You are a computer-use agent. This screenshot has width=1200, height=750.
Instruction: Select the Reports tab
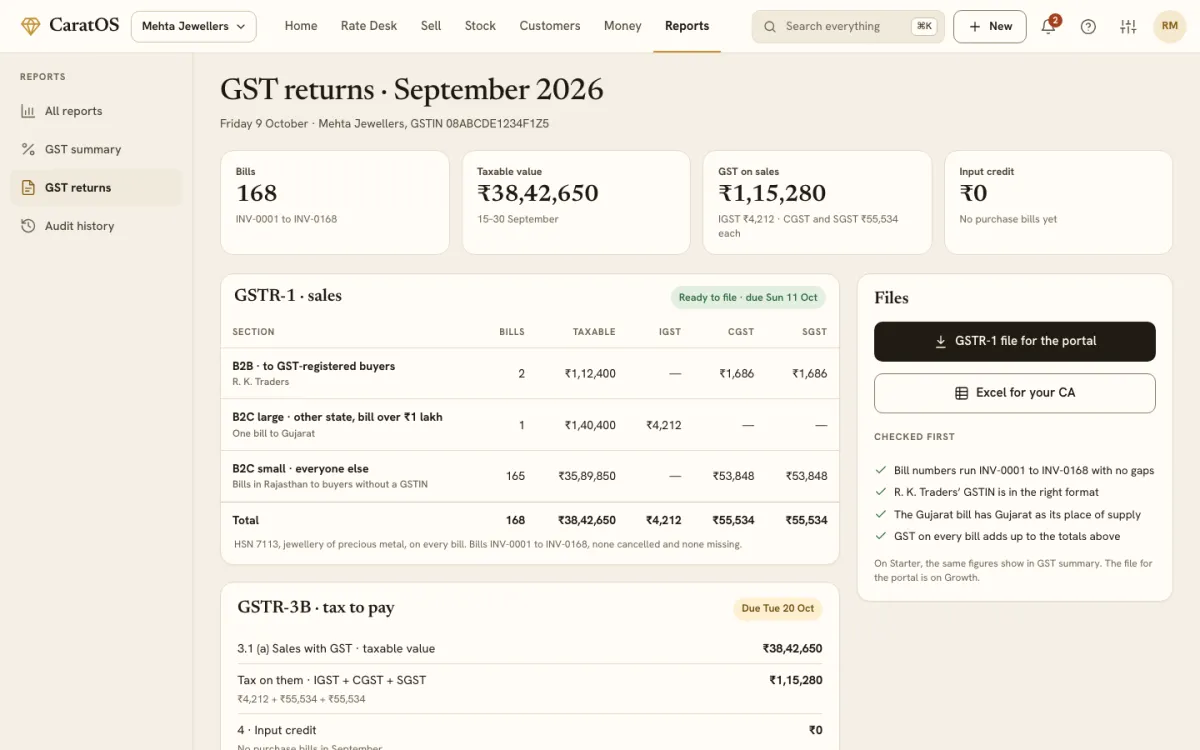(x=687, y=26)
